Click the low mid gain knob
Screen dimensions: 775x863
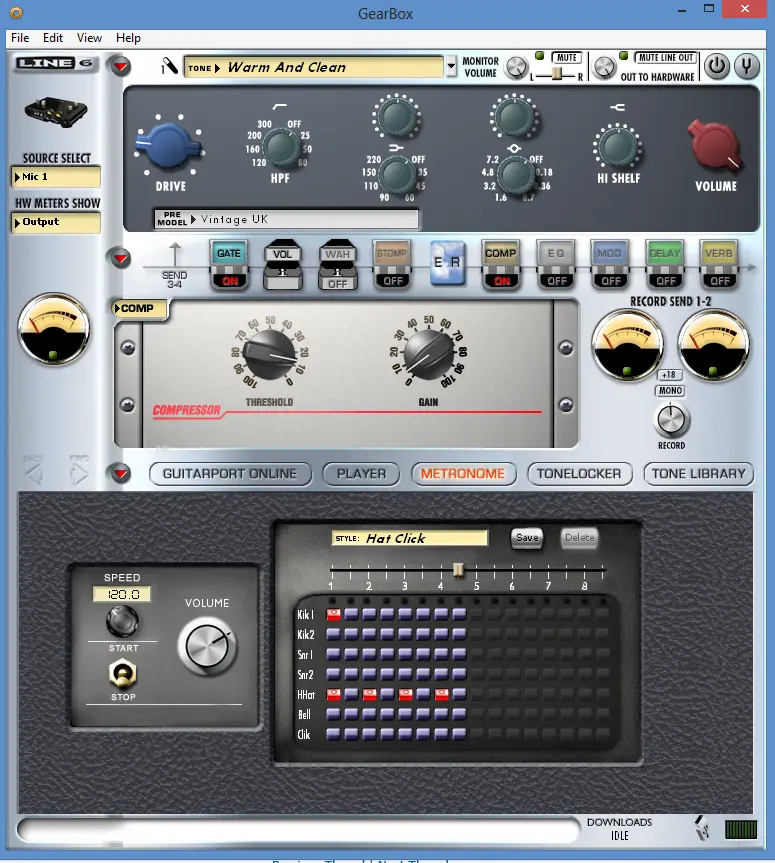[396, 117]
